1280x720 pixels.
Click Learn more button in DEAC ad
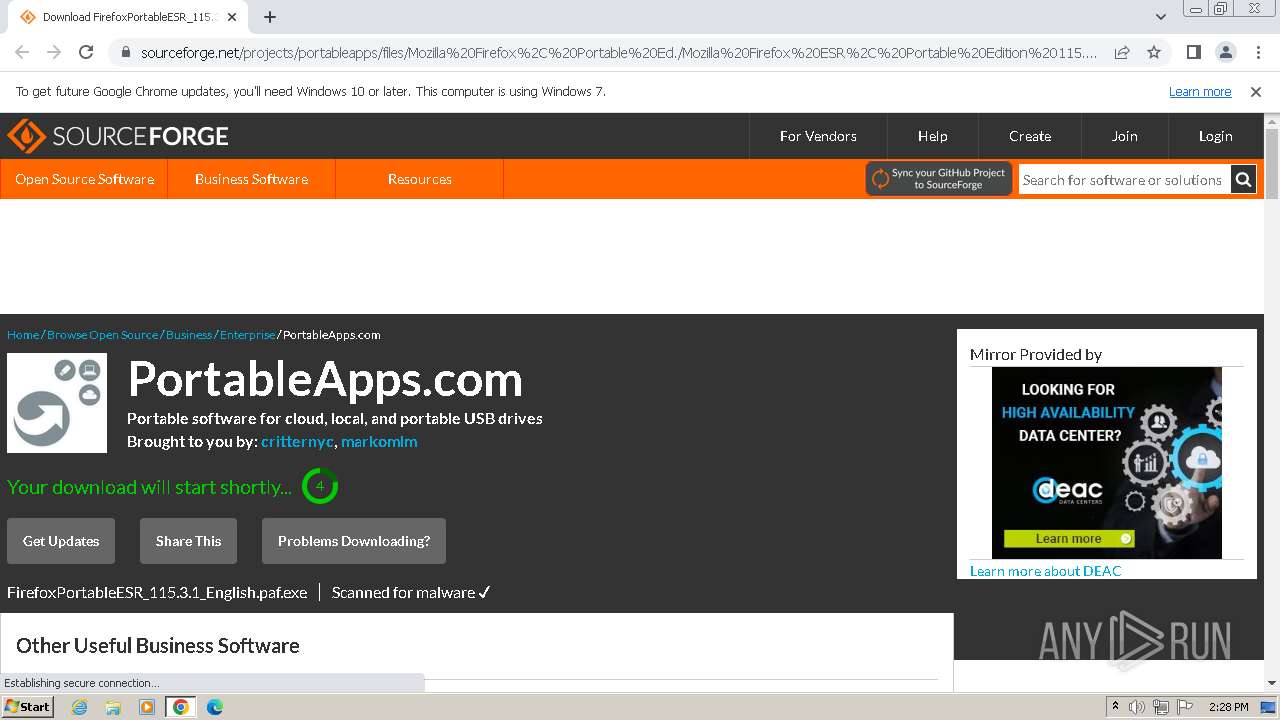pos(1069,538)
